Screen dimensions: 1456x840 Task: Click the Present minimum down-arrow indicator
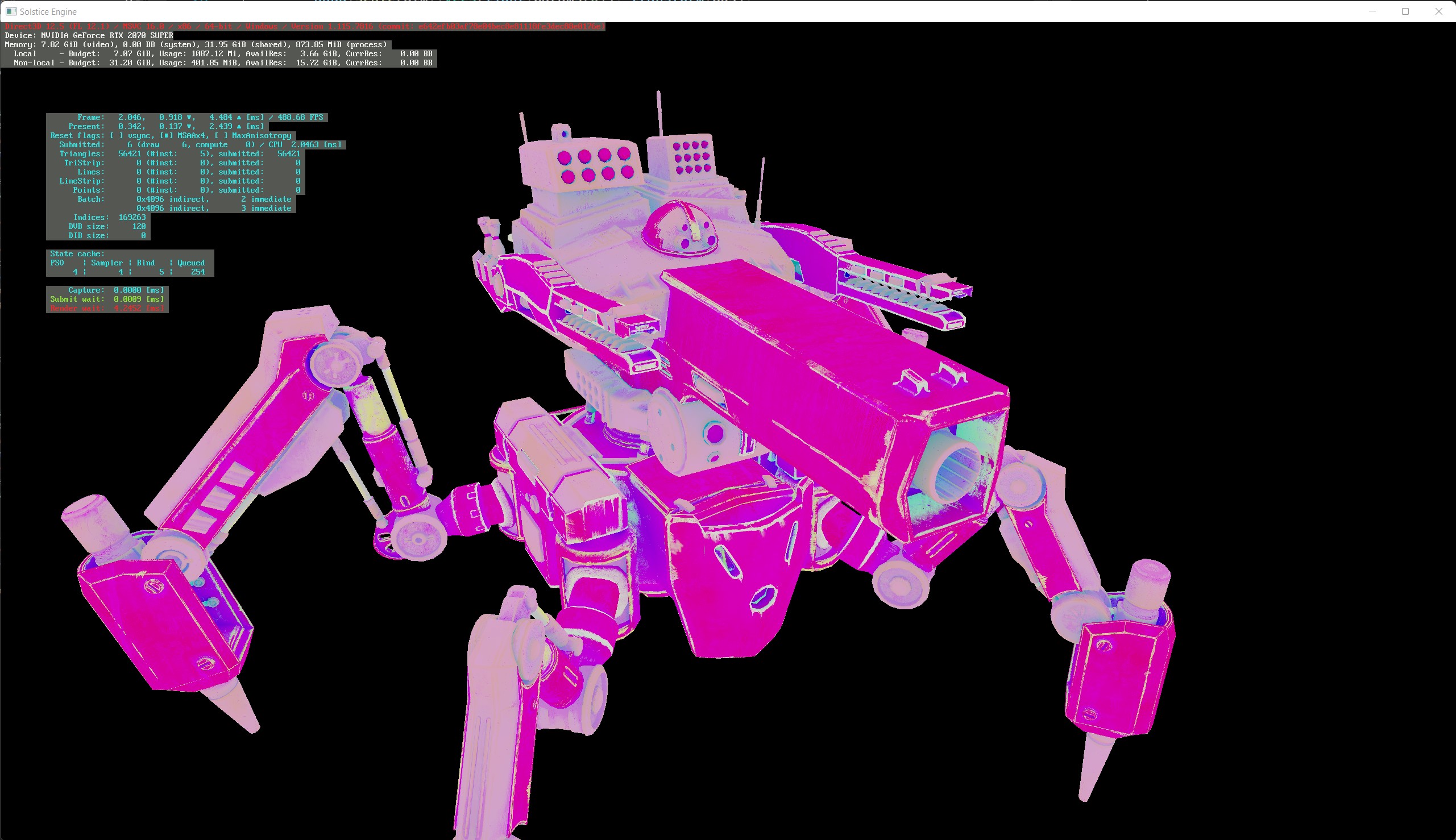[189, 126]
